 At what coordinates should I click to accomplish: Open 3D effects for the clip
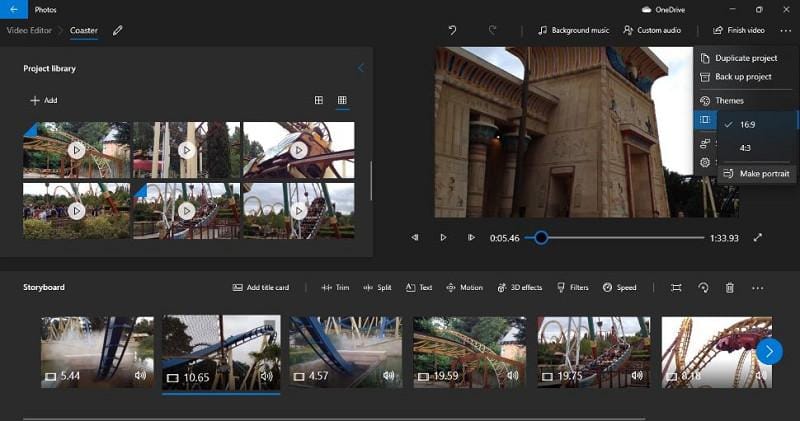coord(519,288)
